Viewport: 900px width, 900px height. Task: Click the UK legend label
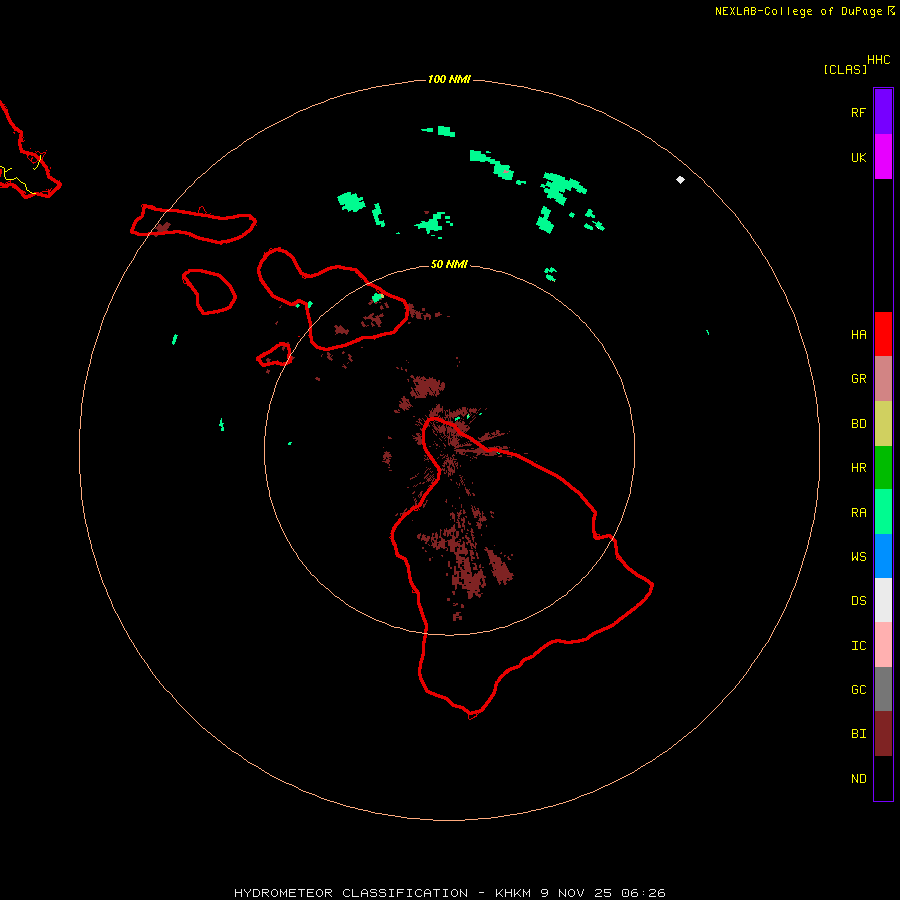[859, 158]
